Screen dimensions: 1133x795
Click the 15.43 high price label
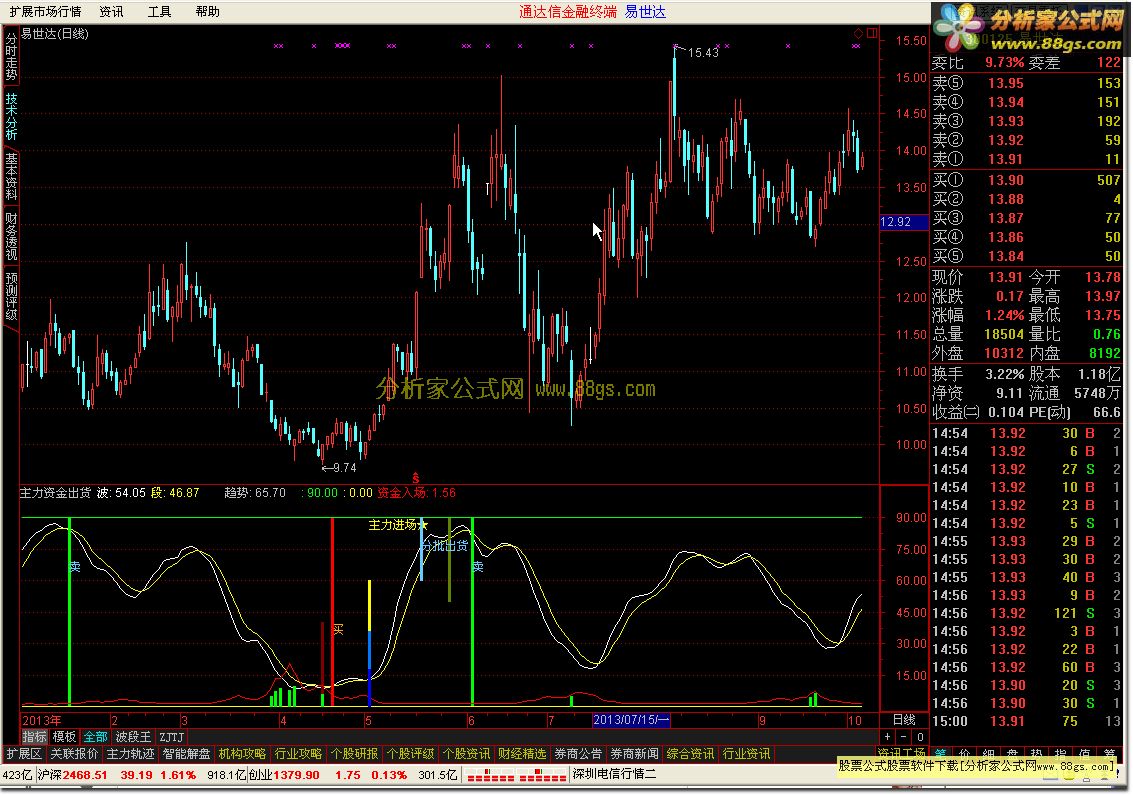(703, 53)
